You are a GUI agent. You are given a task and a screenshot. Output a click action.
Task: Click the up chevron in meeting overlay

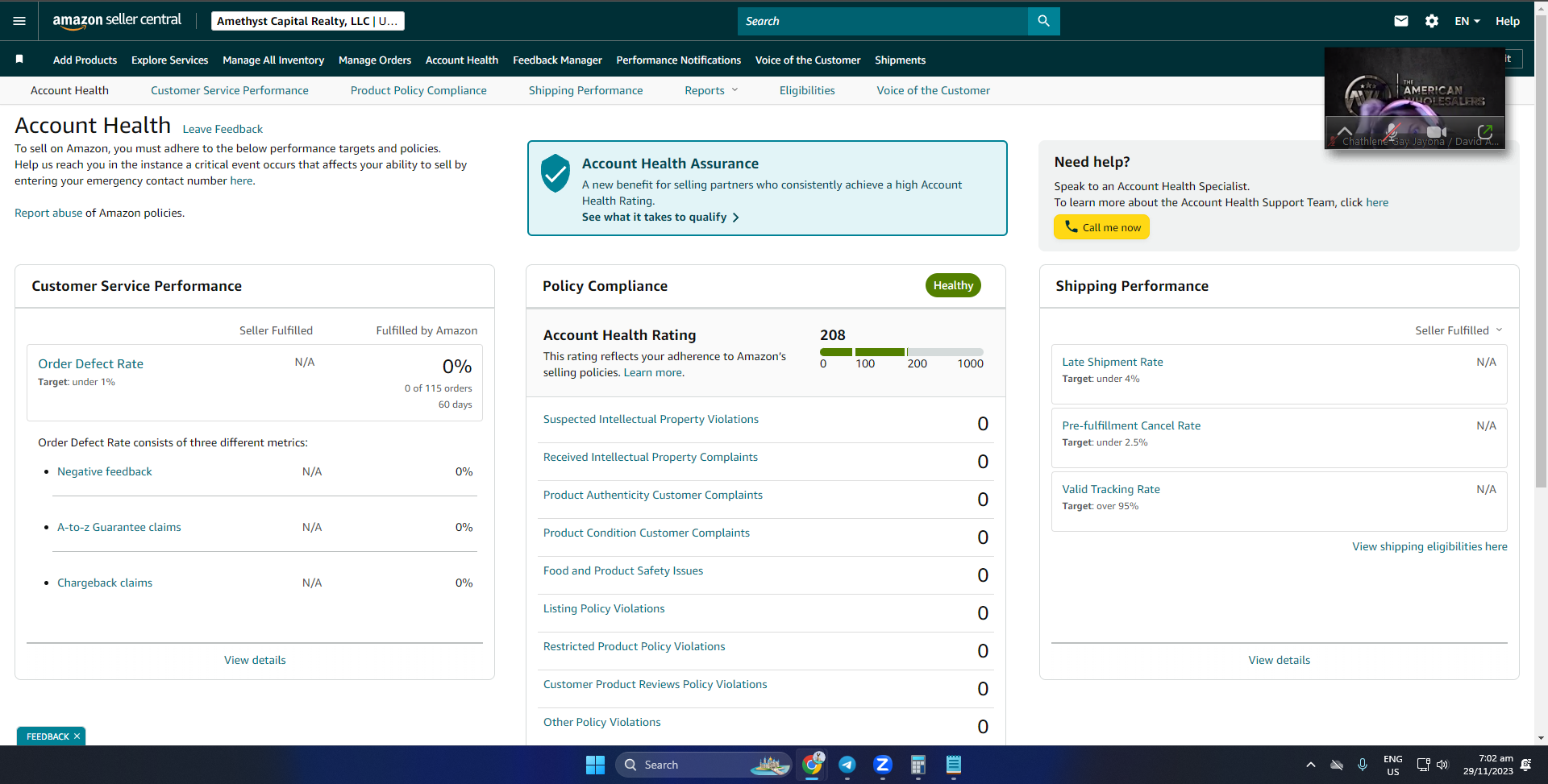click(x=1344, y=131)
